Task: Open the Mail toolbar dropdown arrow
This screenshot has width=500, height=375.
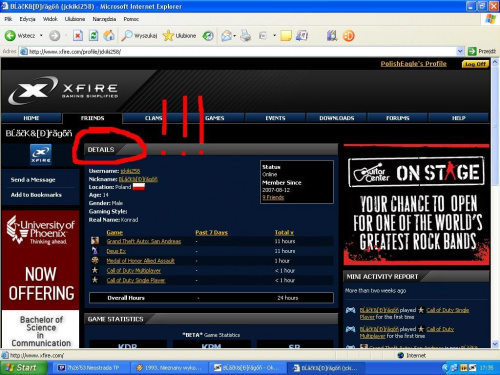Action: [x=235, y=36]
